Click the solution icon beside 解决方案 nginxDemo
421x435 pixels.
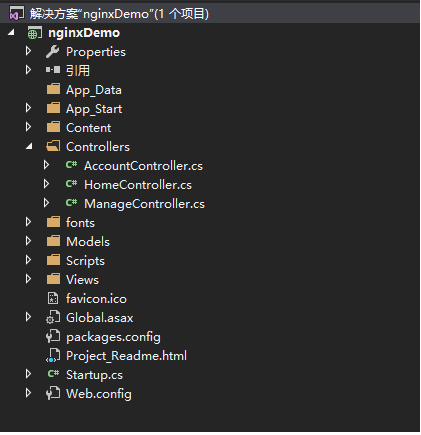click(17, 14)
